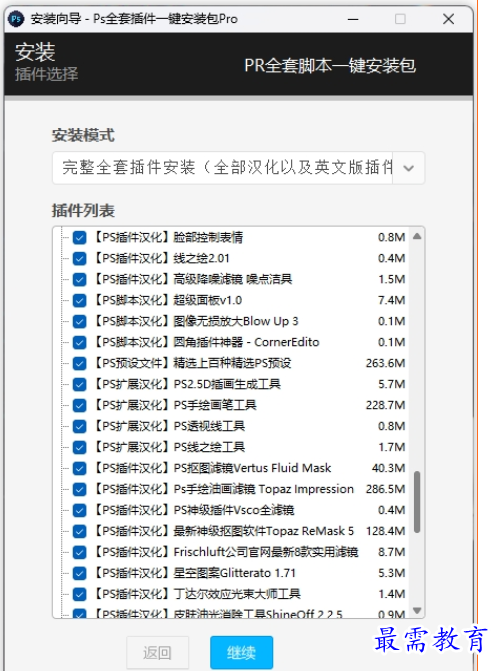Click the 40.3M size value

click(x=388, y=468)
